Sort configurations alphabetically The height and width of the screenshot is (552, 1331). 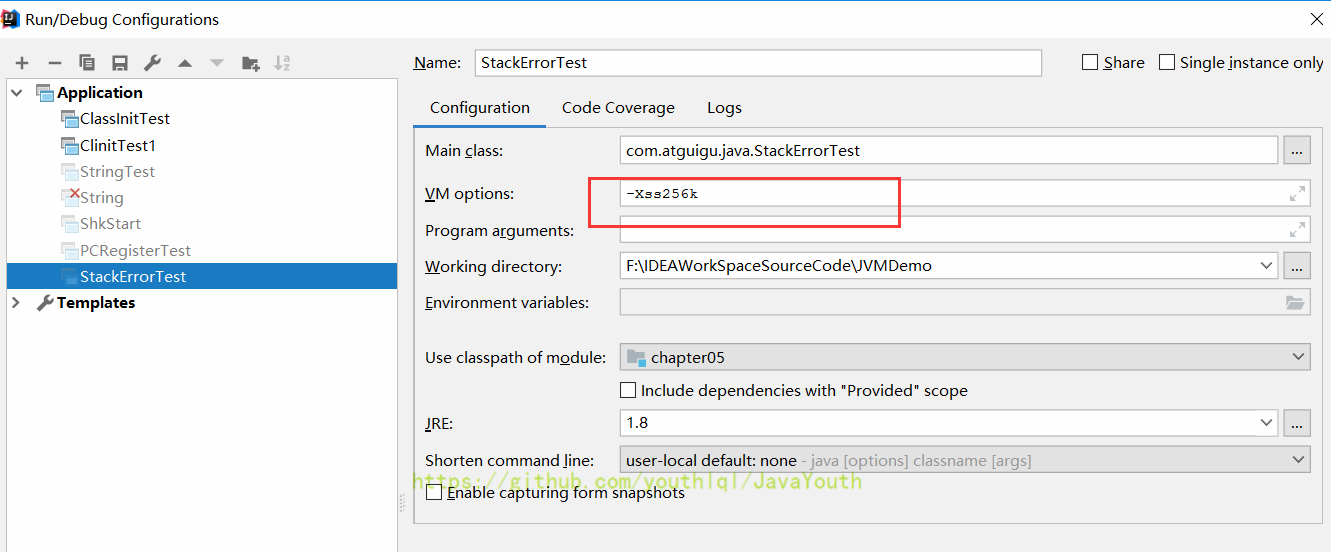[x=282, y=63]
